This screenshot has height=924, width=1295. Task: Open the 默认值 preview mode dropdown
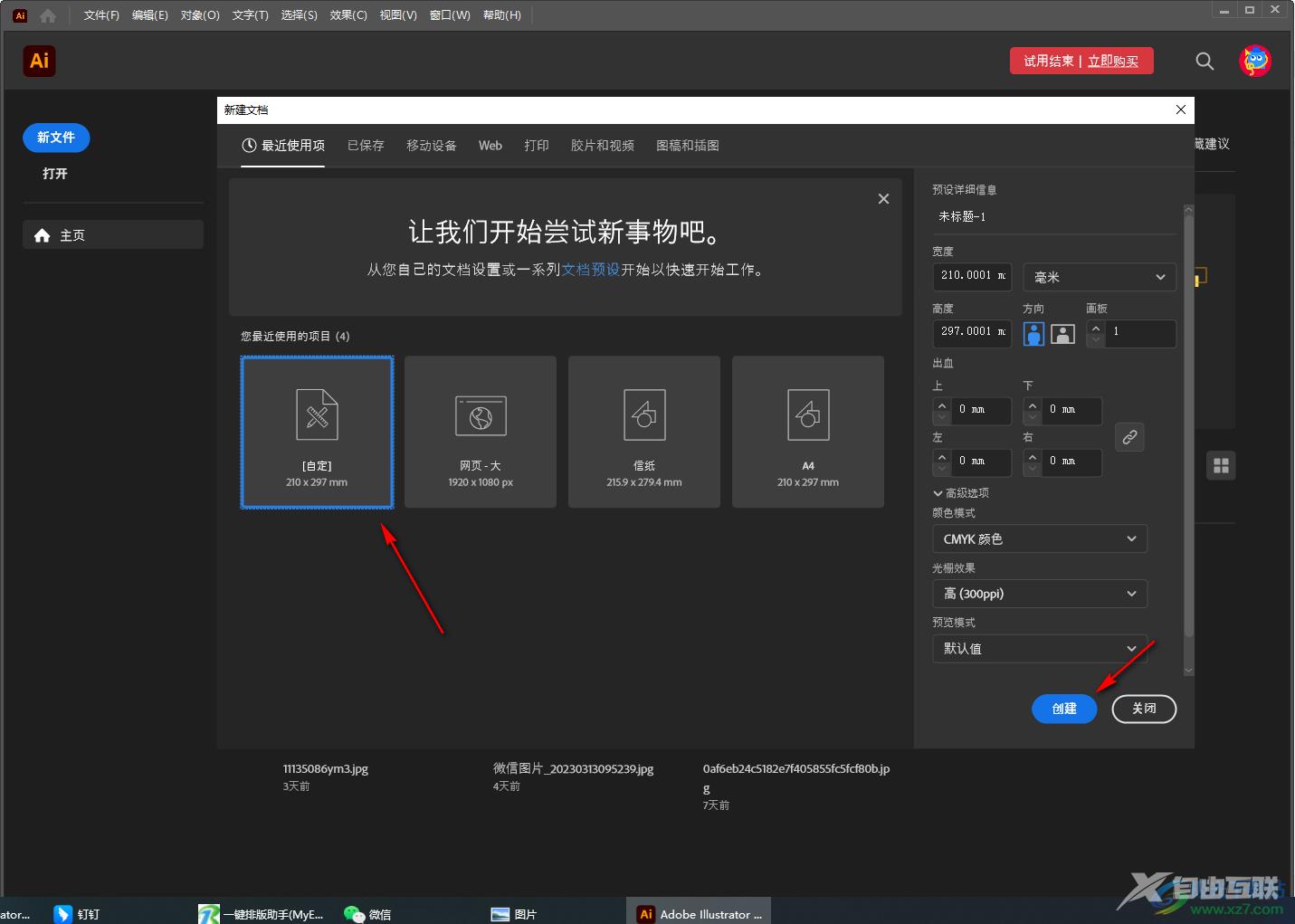[1040, 649]
